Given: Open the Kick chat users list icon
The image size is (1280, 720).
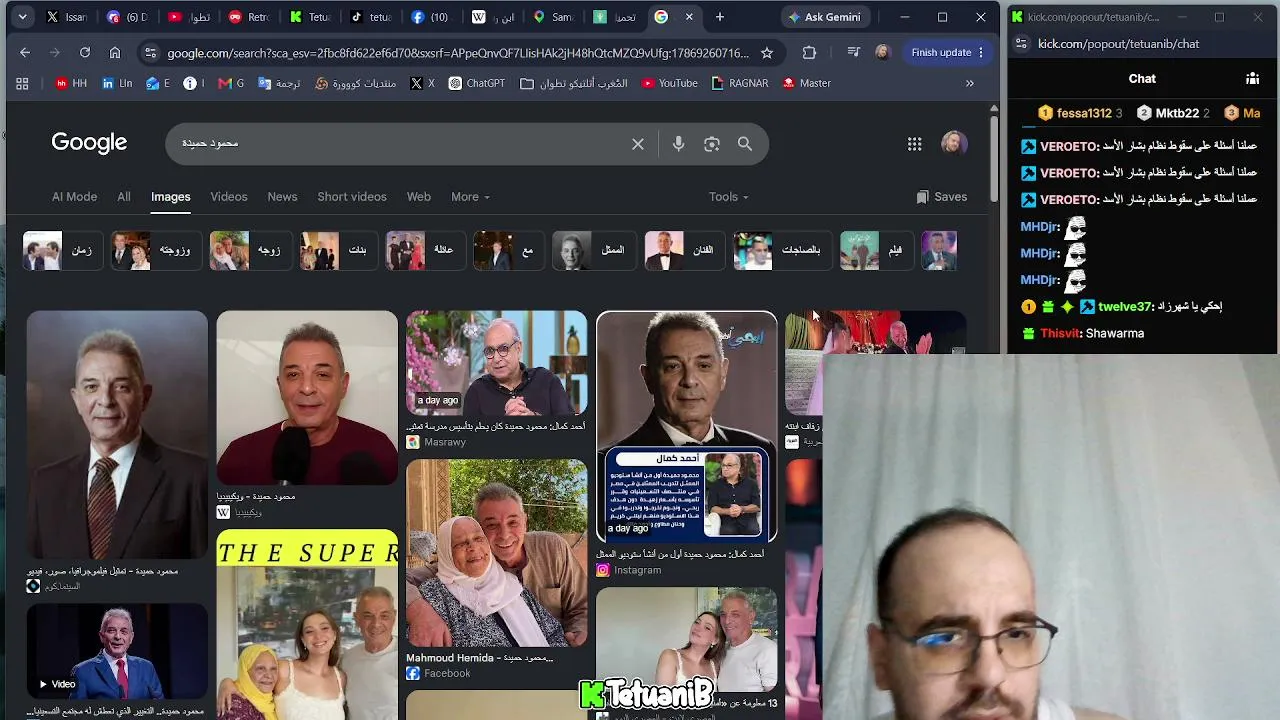Looking at the screenshot, I should (1252, 79).
